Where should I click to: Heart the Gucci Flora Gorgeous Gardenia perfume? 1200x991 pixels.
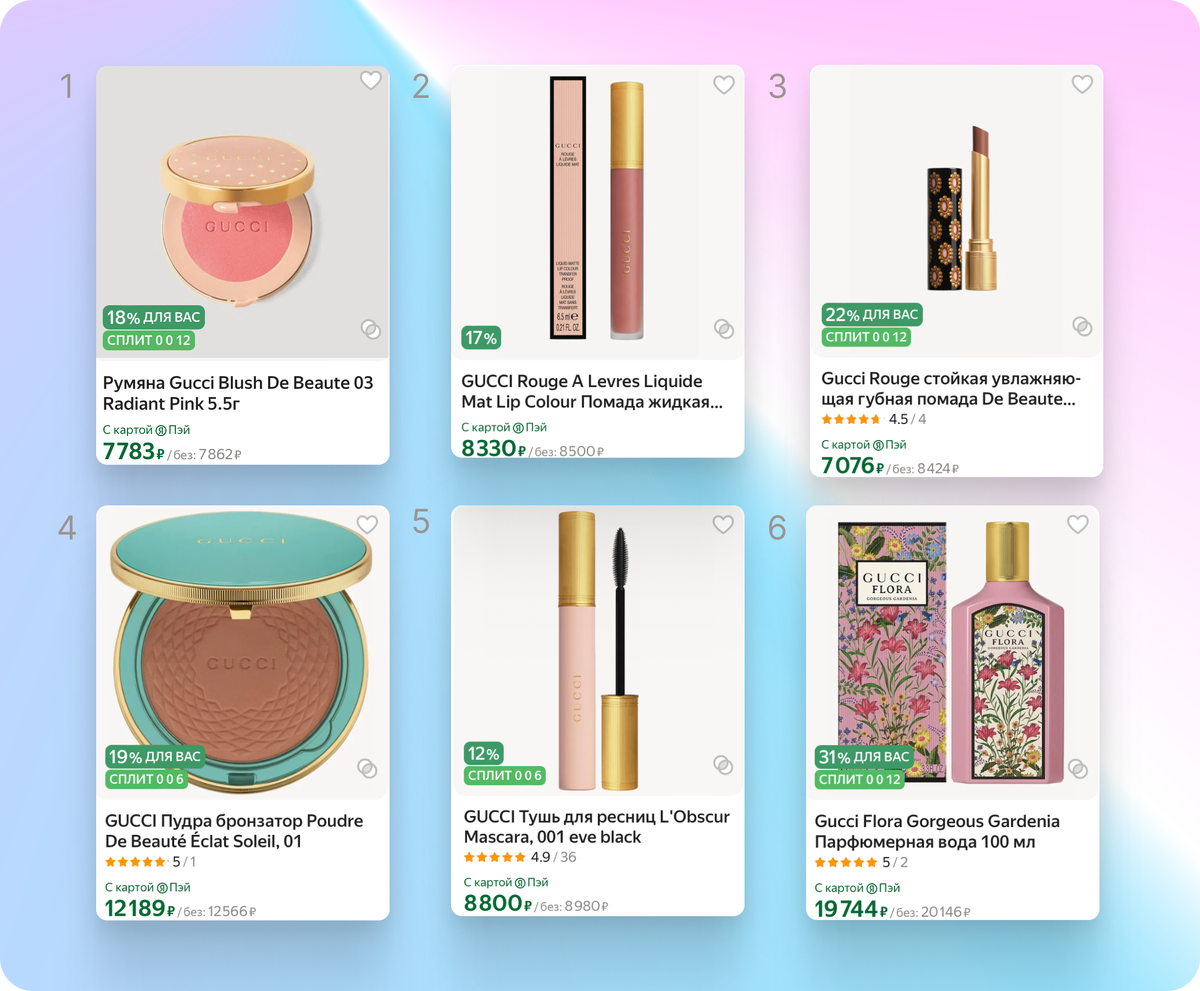1077,524
